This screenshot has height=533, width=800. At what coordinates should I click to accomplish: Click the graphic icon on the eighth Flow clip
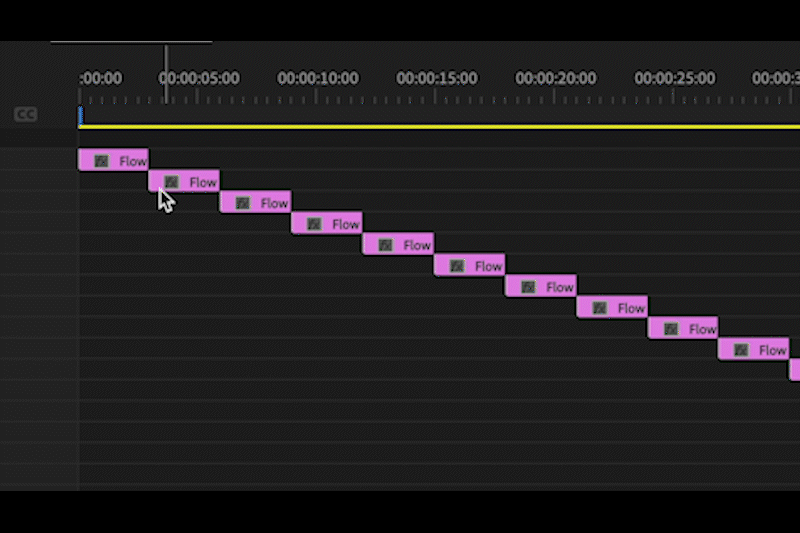[x=599, y=308]
